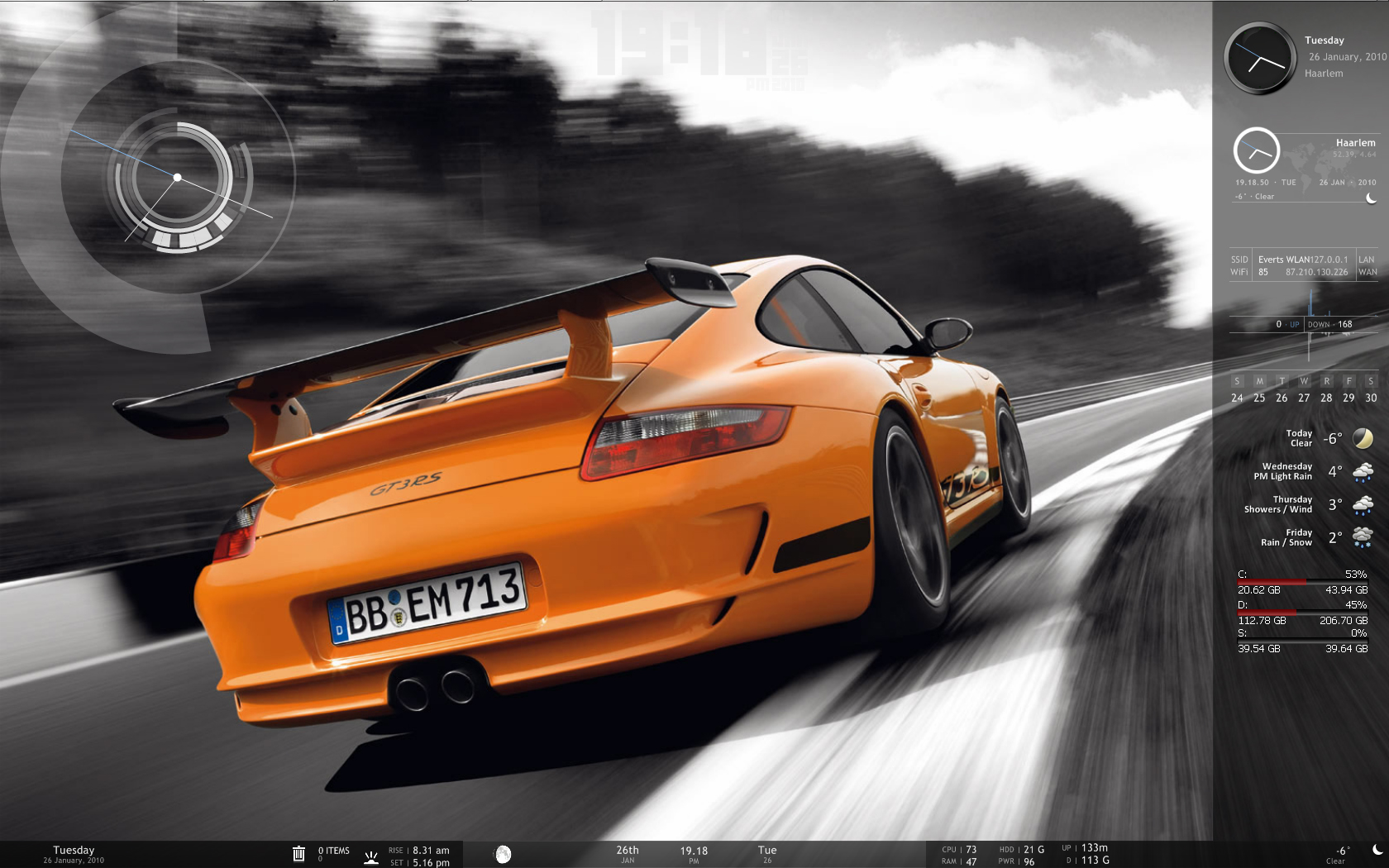
Task: Click the crescent moon icon above Clear in bottom bar
Action: (1377, 850)
